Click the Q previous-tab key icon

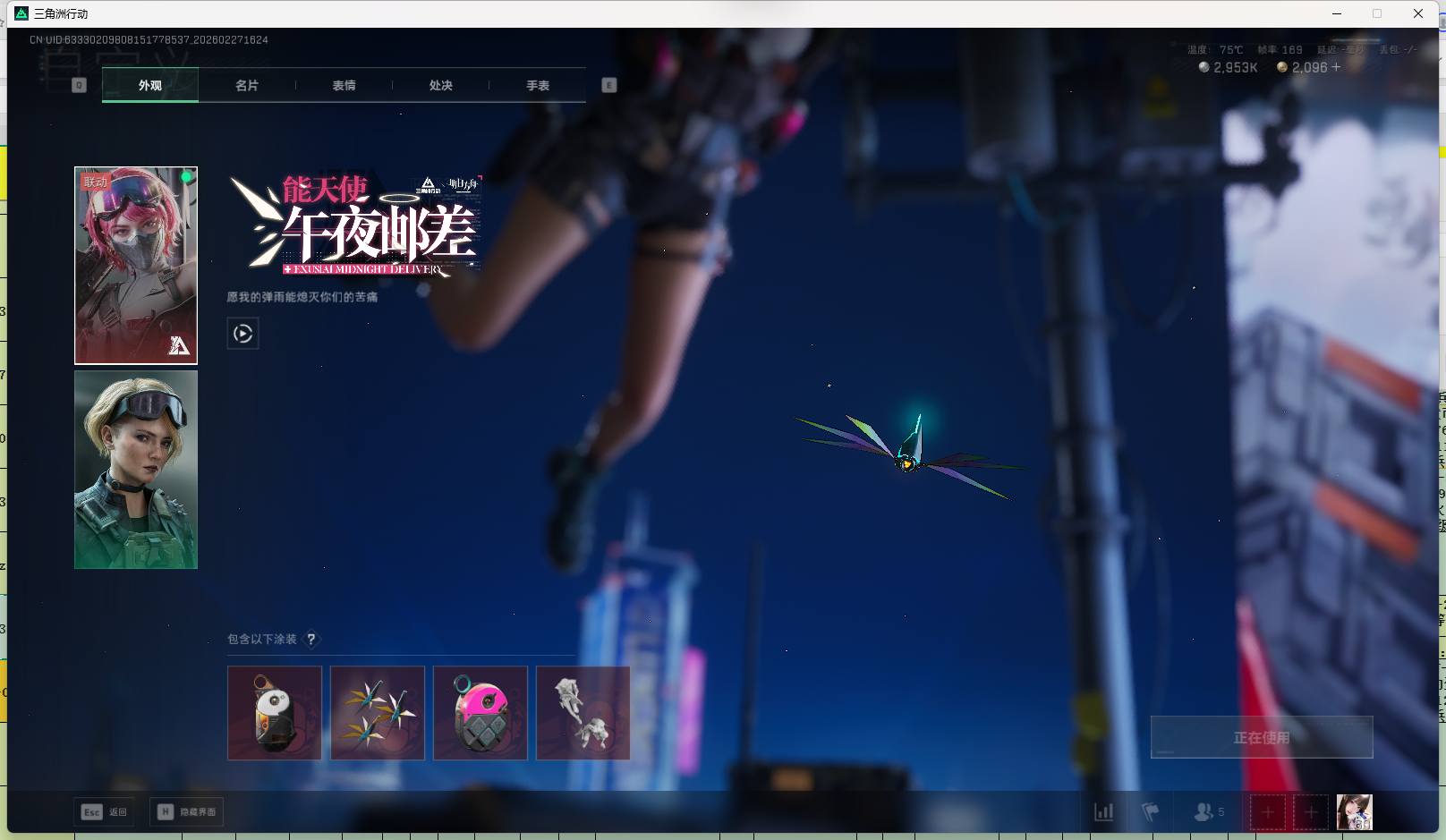tap(79, 85)
